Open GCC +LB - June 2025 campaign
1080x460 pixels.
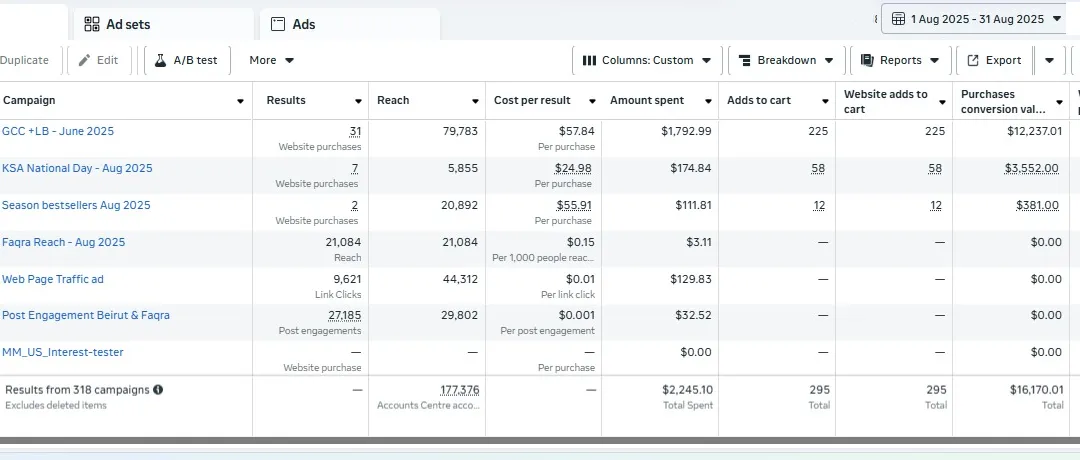tap(58, 131)
